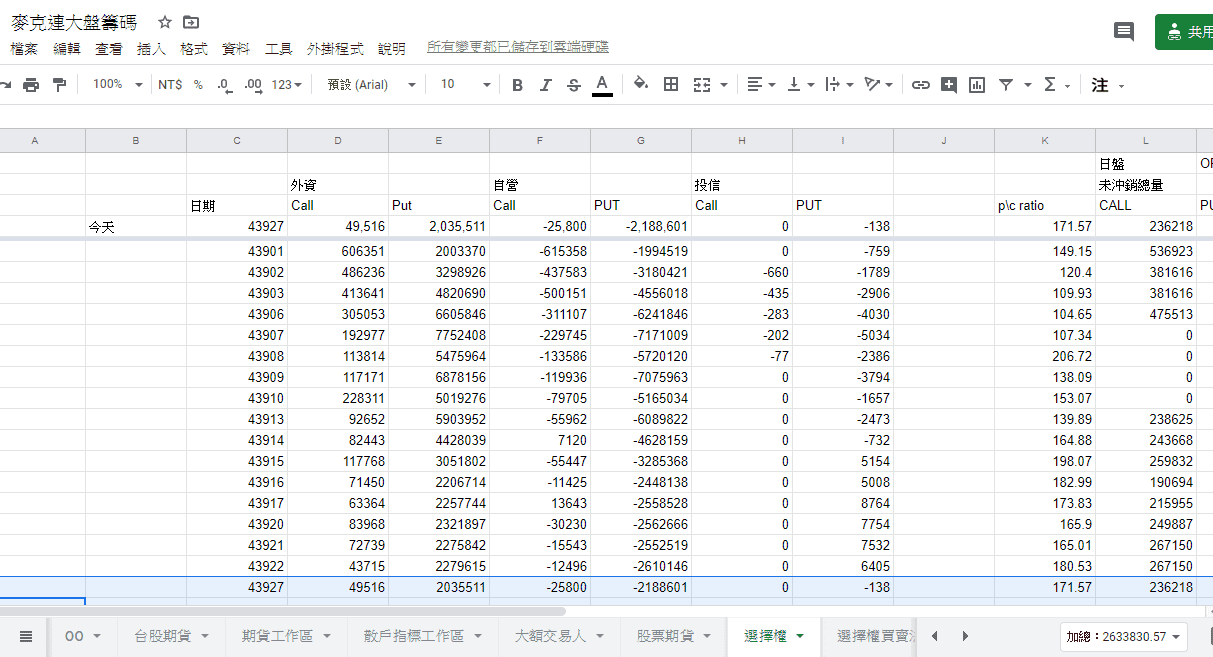Open the font size 10 dropdown

coord(466,85)
